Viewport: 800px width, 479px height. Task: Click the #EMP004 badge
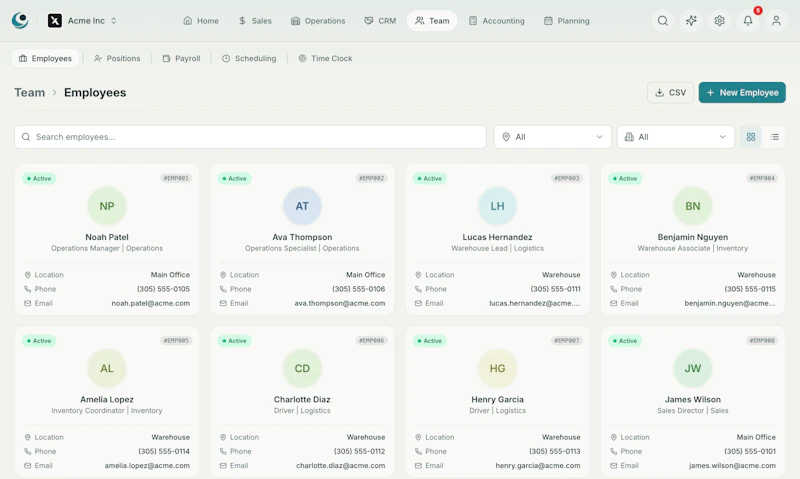coord(762,179)
